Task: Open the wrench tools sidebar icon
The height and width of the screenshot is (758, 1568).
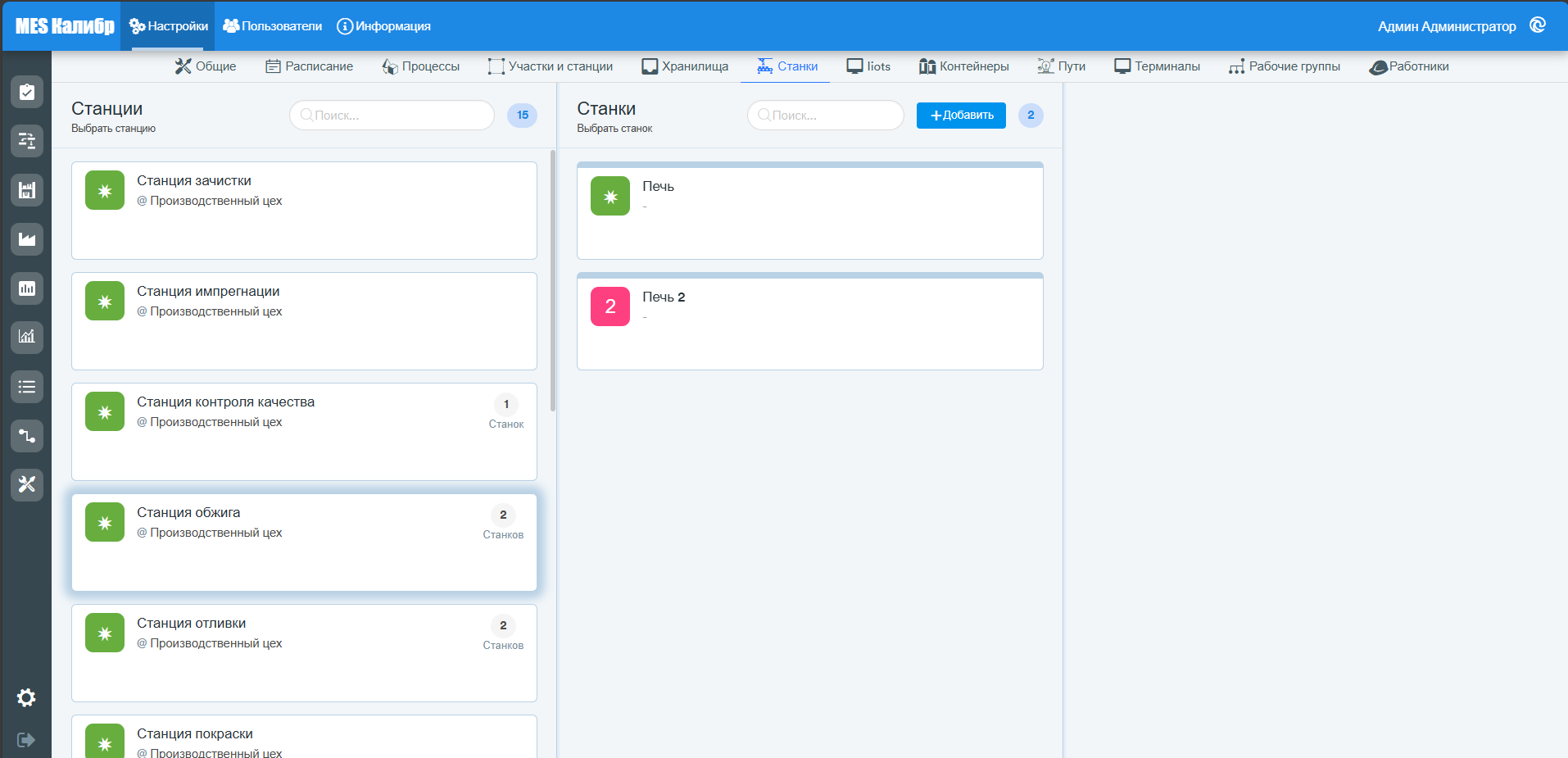Action: point(27,485)
